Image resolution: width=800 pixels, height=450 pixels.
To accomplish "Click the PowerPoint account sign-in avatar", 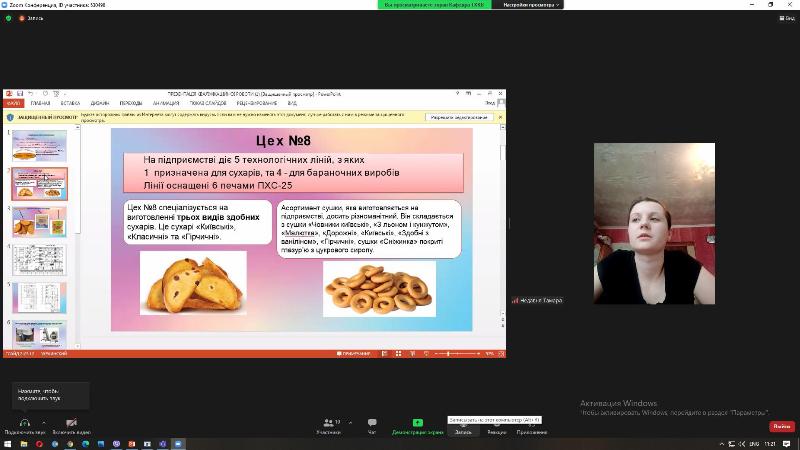I will [x=501, y=103].
